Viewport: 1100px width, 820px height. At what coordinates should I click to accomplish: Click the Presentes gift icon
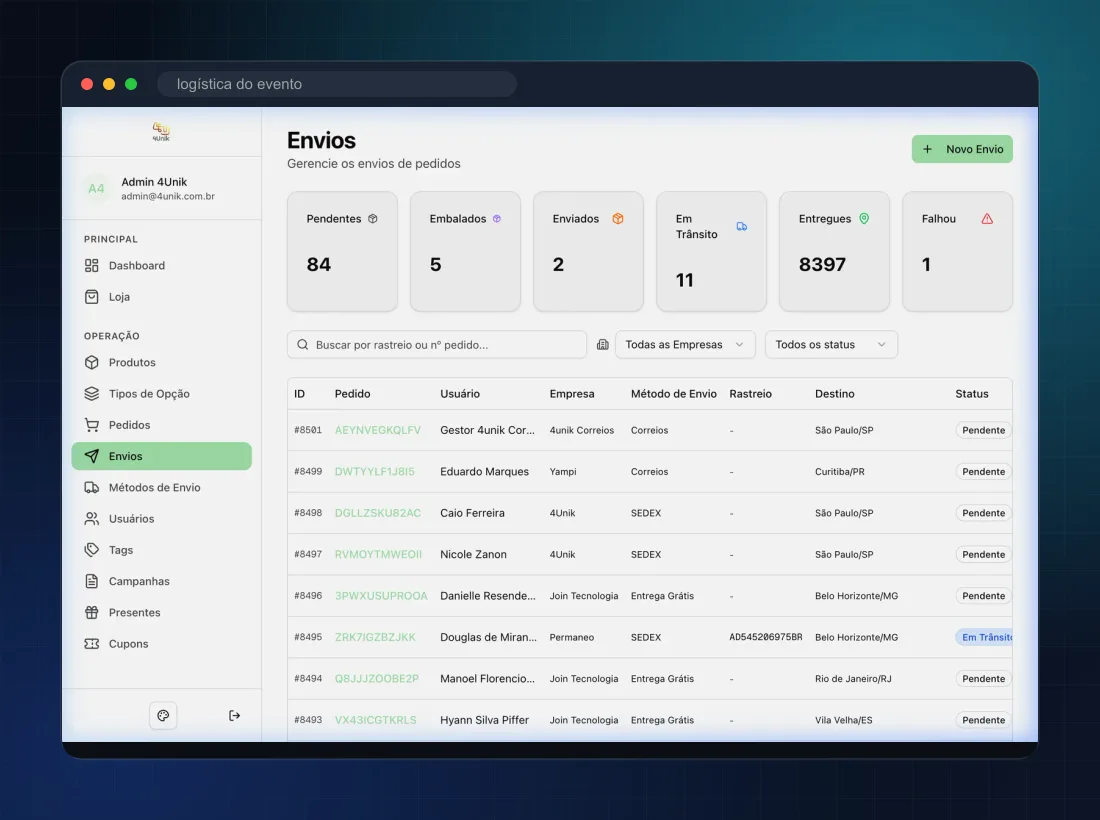point(92,612)
